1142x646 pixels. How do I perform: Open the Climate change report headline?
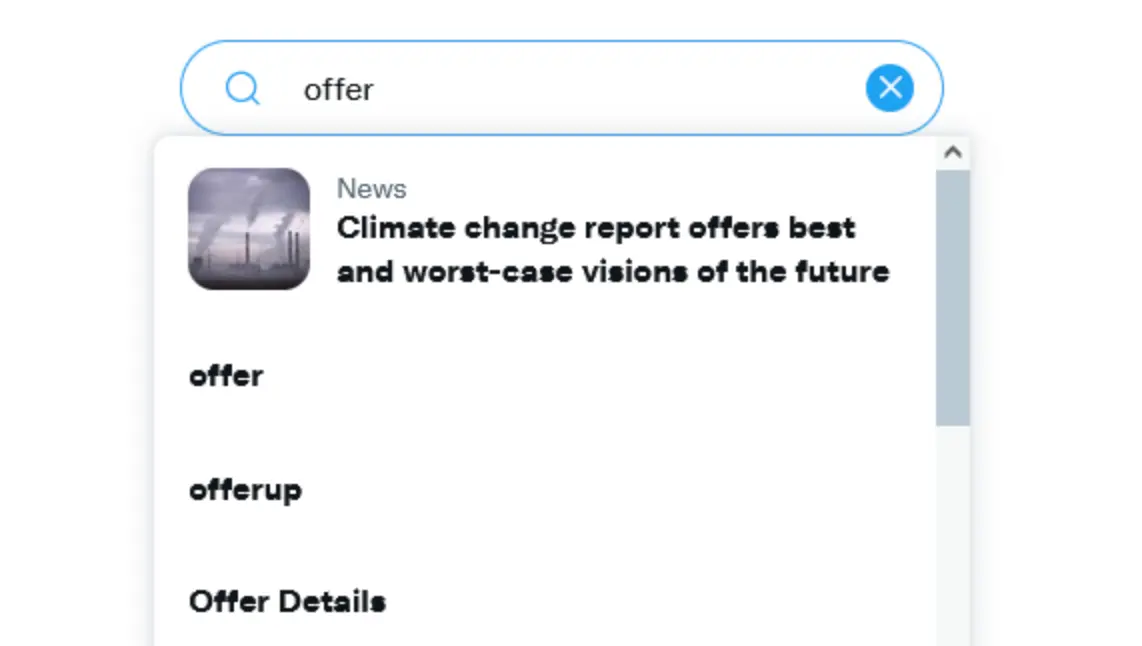pos(612,249)
